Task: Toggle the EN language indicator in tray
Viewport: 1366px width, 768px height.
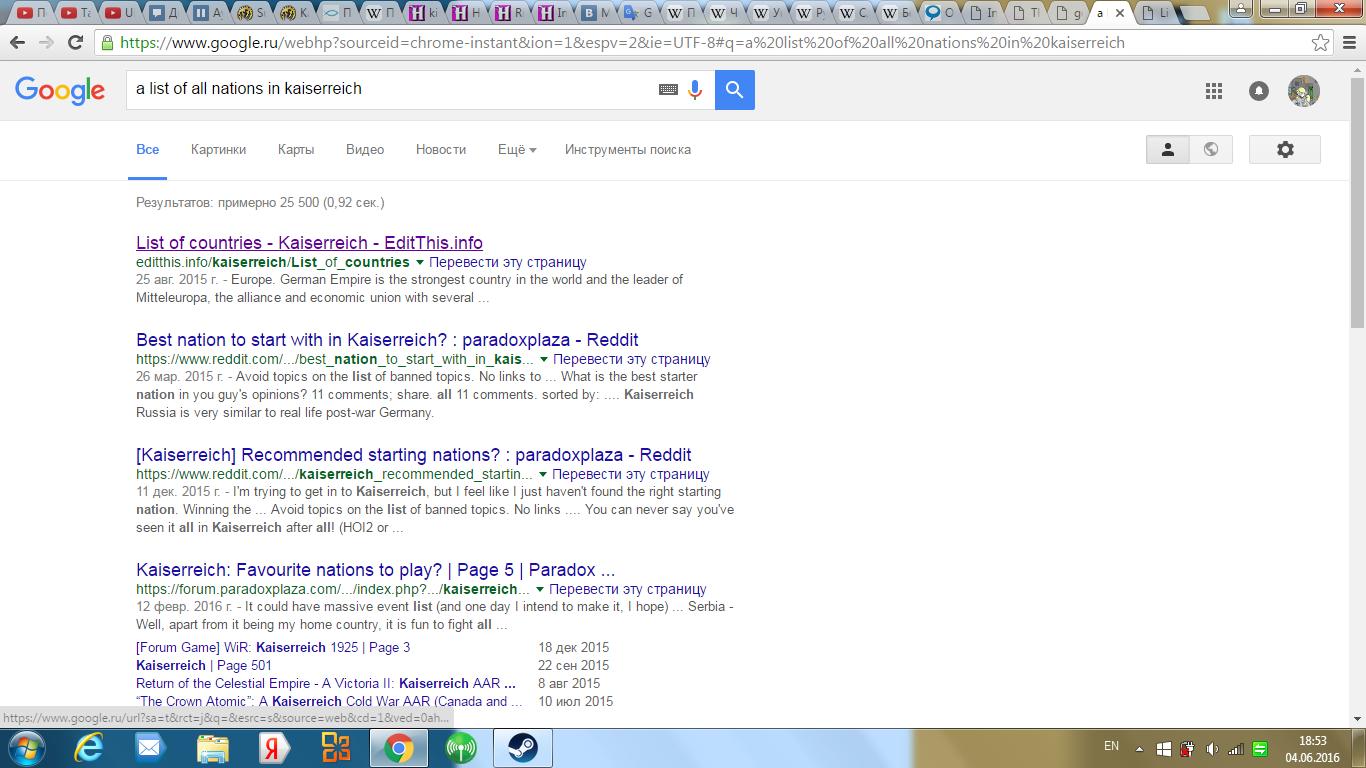Action: tap(1111, 746)
